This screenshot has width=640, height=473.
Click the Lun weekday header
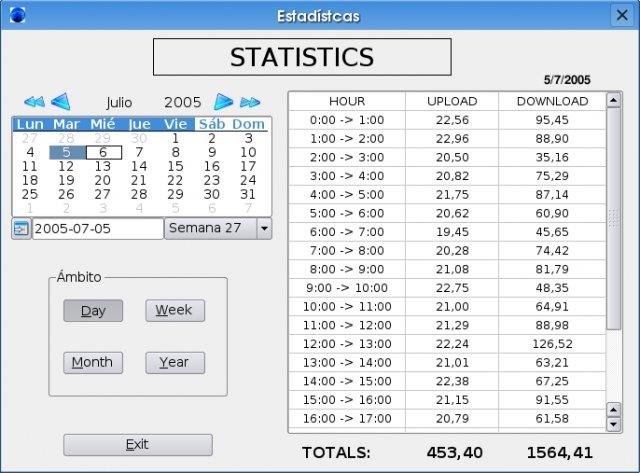30,124
